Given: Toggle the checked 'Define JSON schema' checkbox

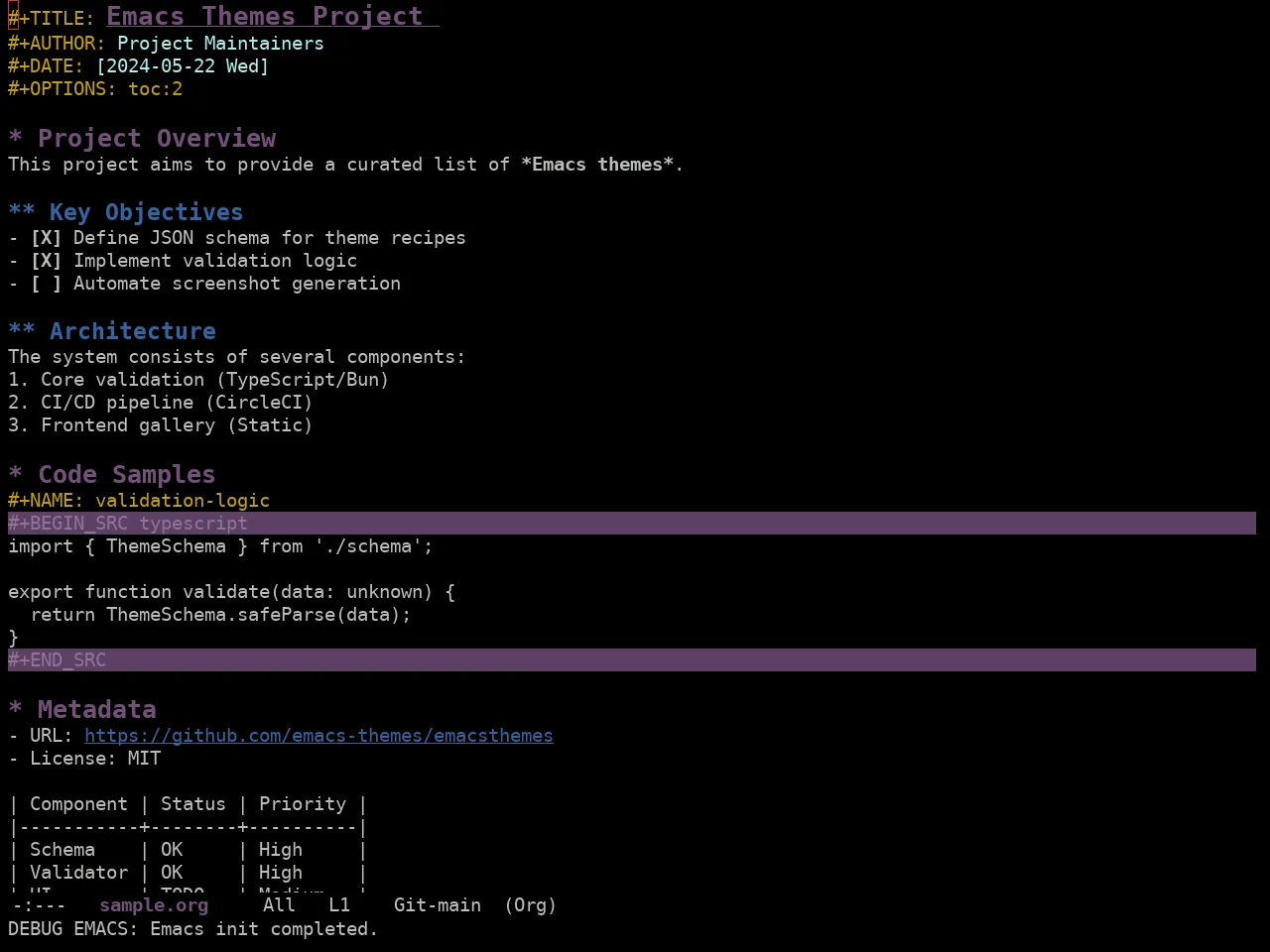Looking at the screenshot, I should (46, 238).
